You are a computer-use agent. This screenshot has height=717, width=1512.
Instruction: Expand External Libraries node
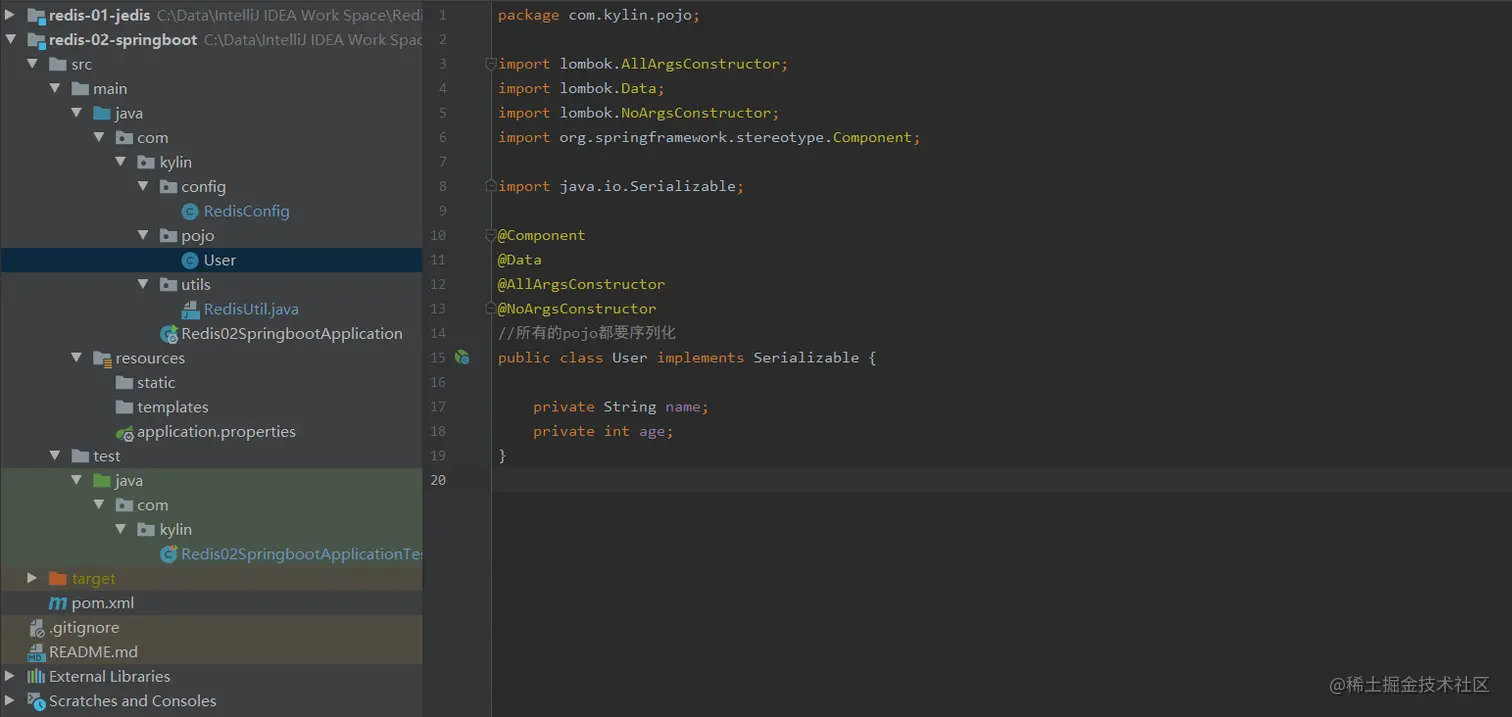(x=10, y=676)
